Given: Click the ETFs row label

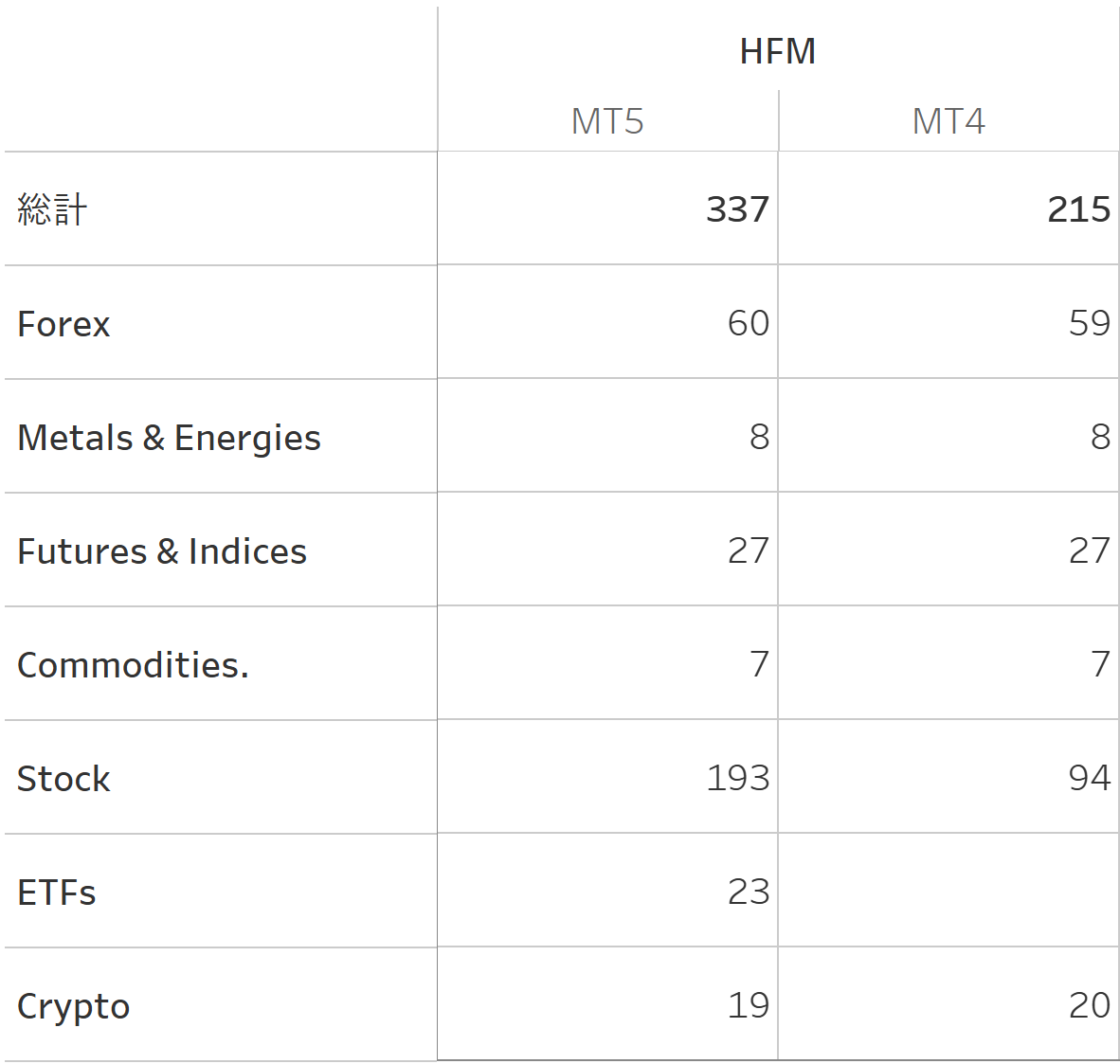Looking at the screenshot, I should 57,893.
